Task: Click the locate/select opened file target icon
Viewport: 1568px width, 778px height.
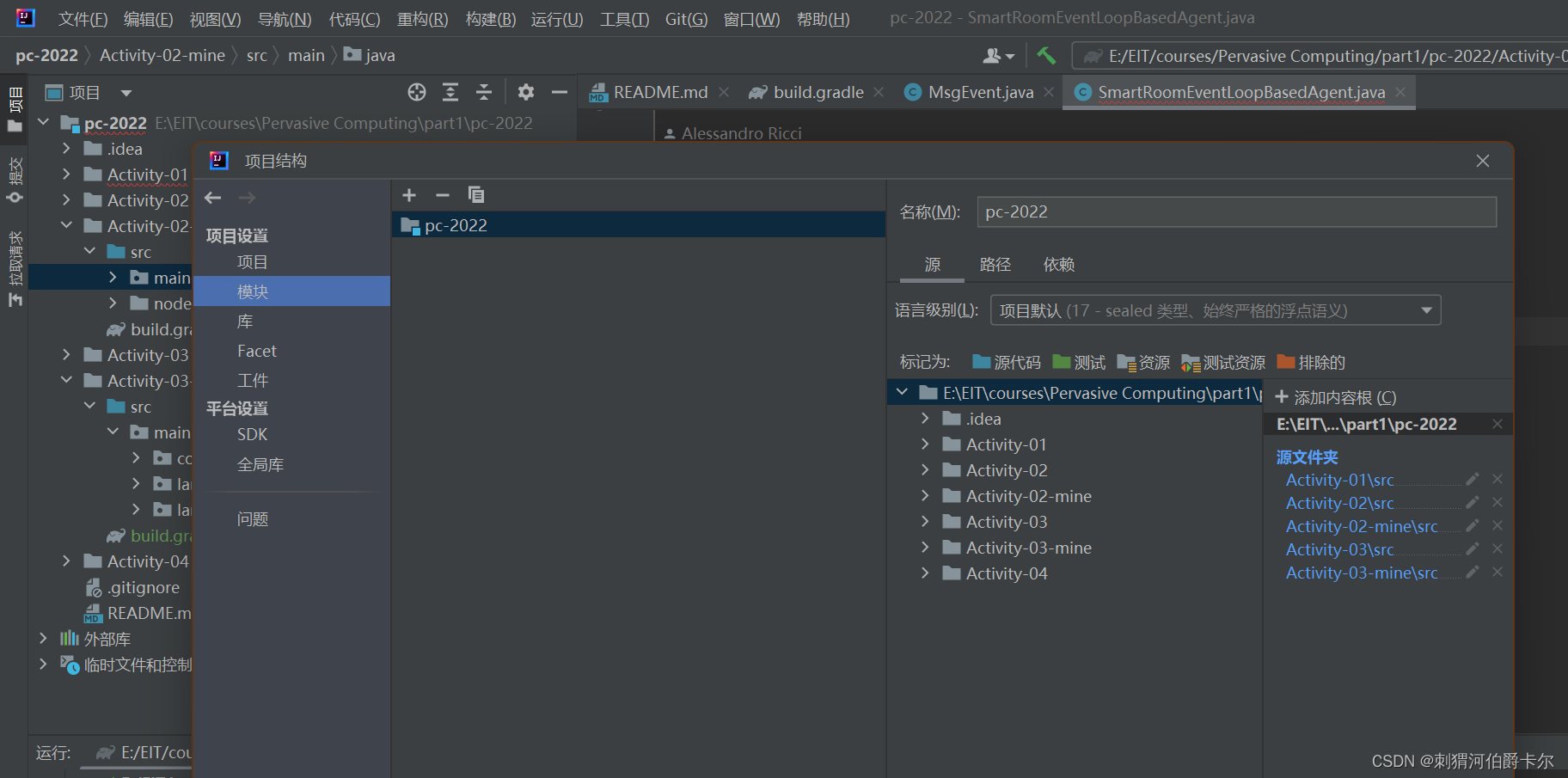Action: [417, 92]
